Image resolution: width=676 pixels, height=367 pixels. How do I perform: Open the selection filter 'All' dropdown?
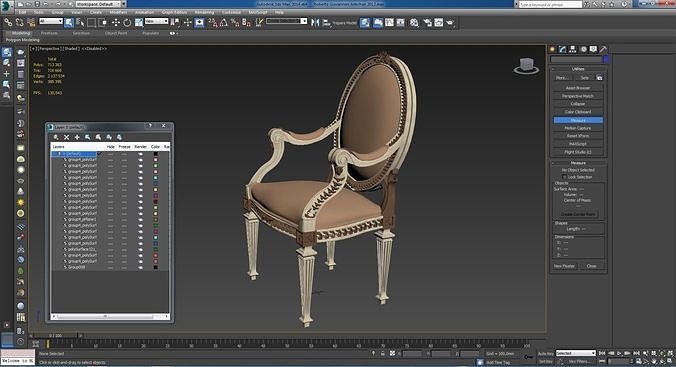[50, 21]
